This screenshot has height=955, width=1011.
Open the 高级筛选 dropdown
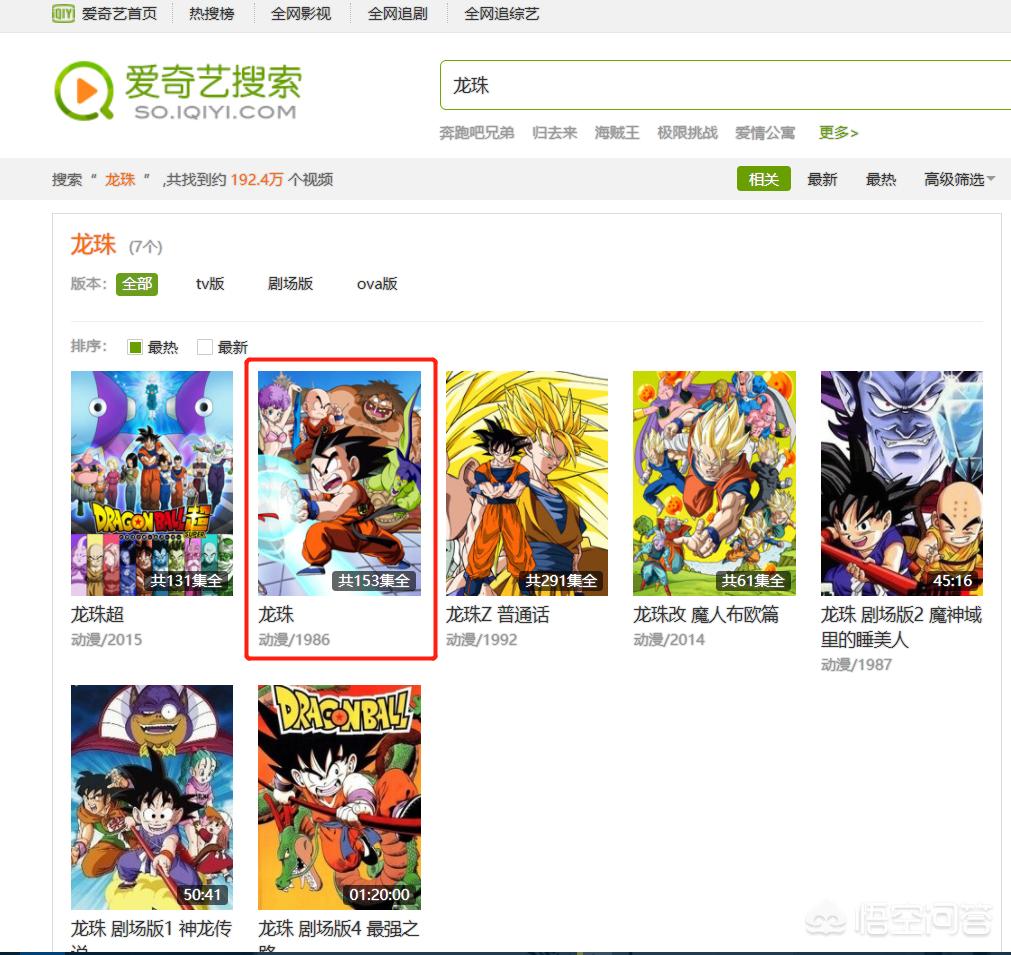click(x=959, y=179)
